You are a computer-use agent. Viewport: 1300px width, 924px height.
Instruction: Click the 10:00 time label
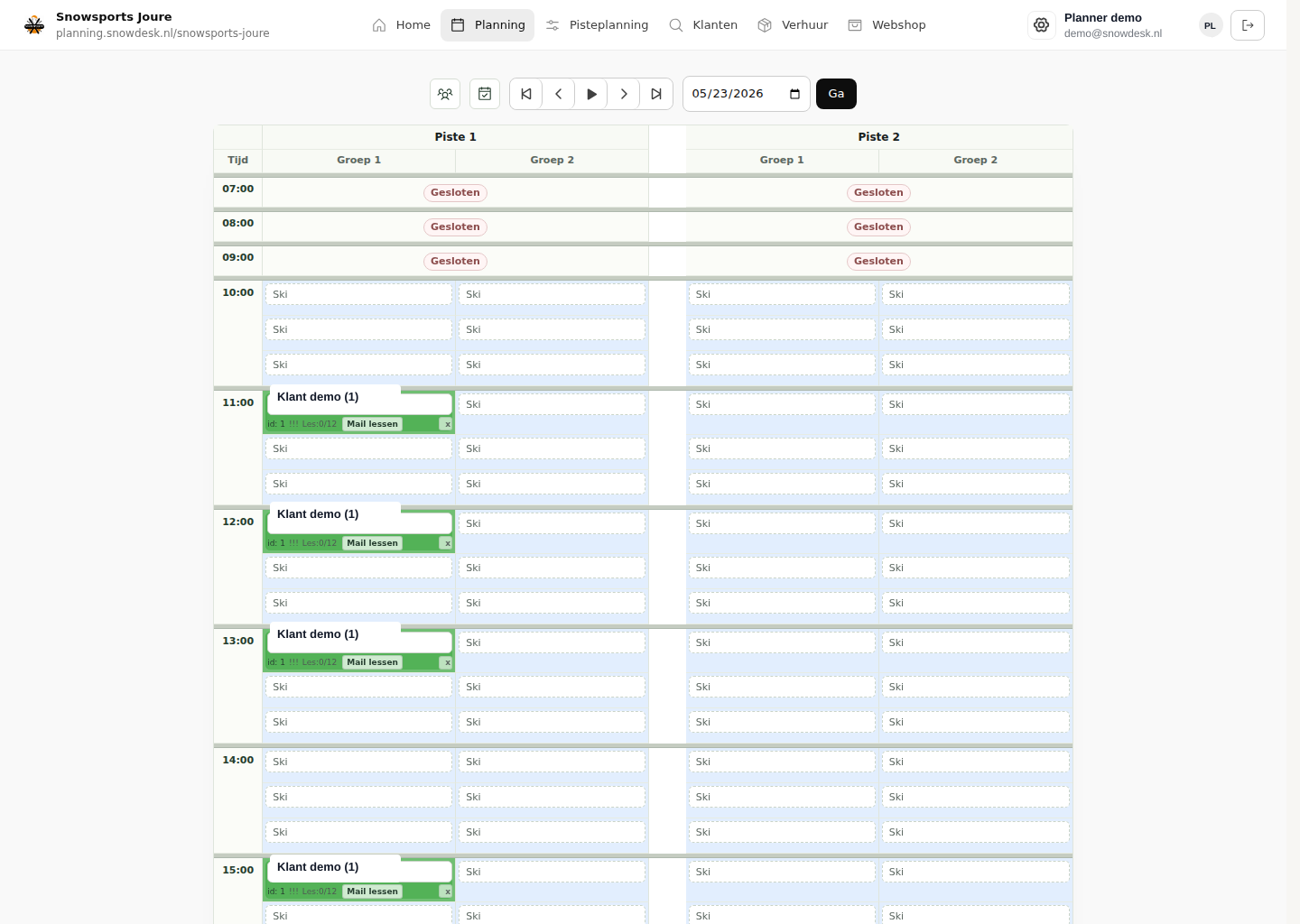(x=238, y=292)
